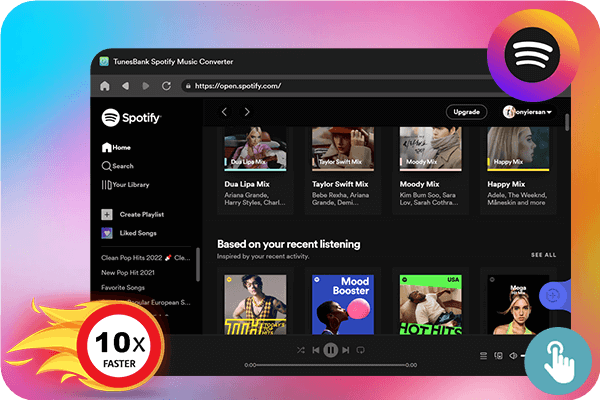Click the open.spotify.com address field

click(337, 86)
